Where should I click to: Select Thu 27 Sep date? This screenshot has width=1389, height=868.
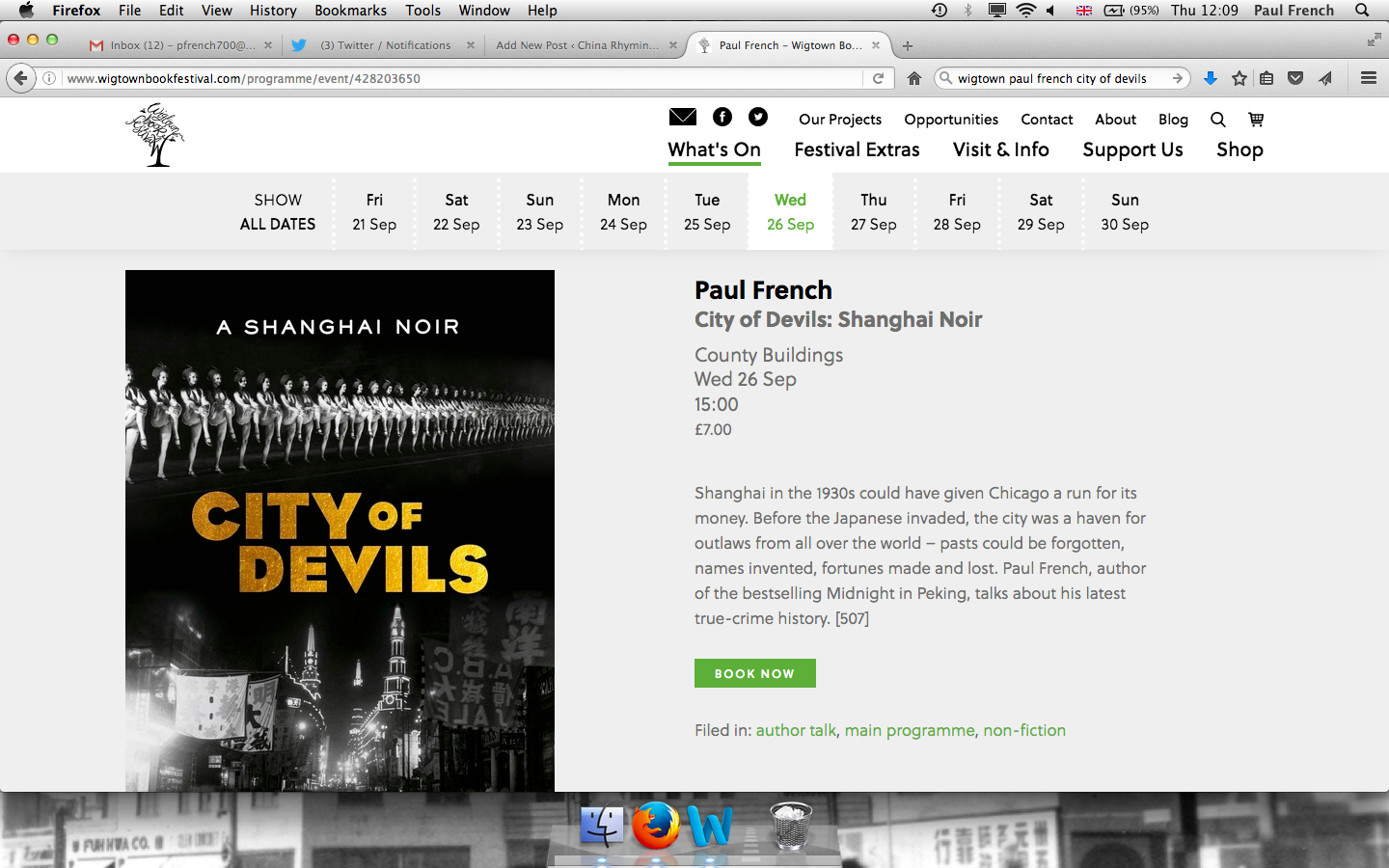click(874, 212)
